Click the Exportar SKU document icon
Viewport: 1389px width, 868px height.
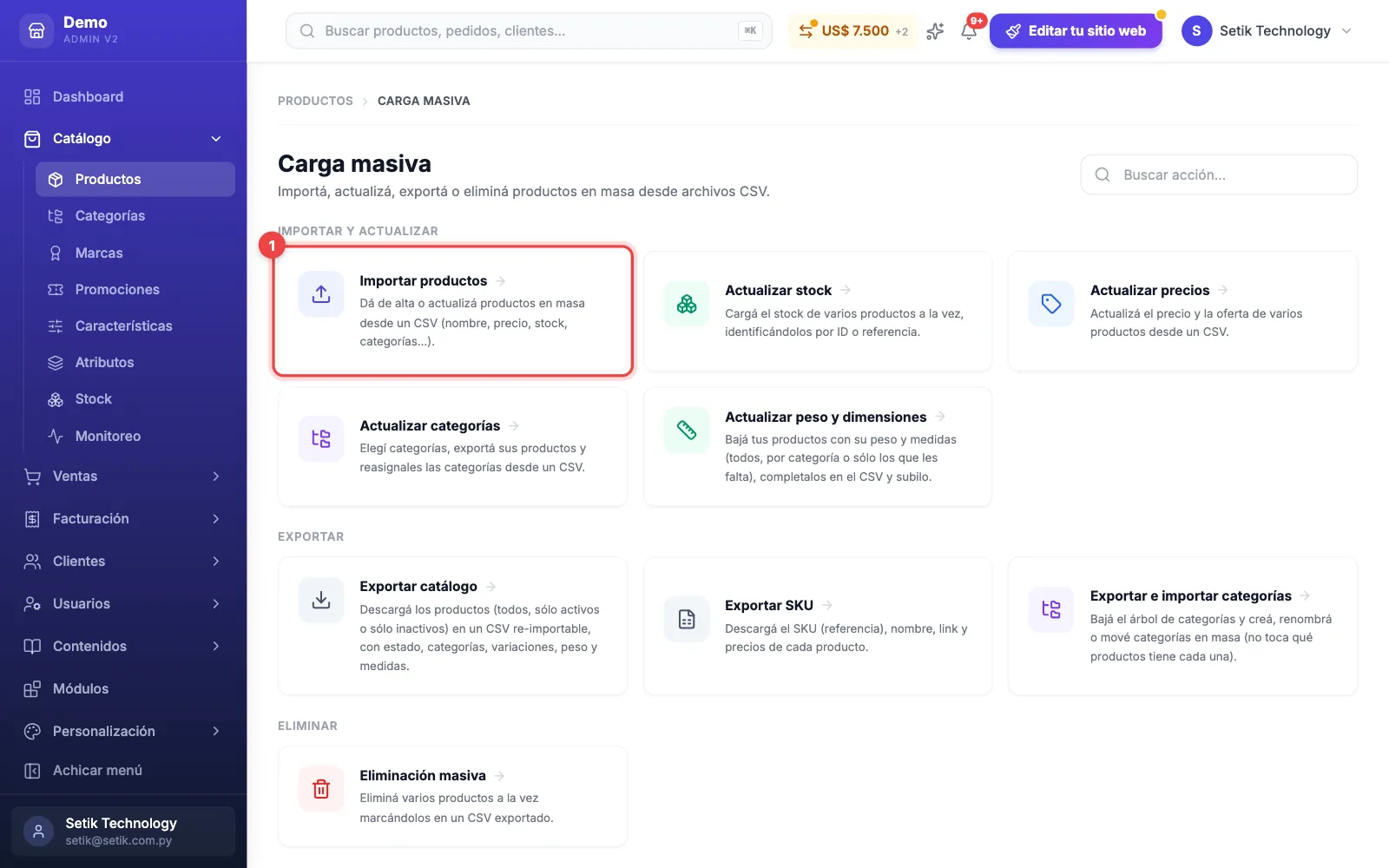(687, 619)
